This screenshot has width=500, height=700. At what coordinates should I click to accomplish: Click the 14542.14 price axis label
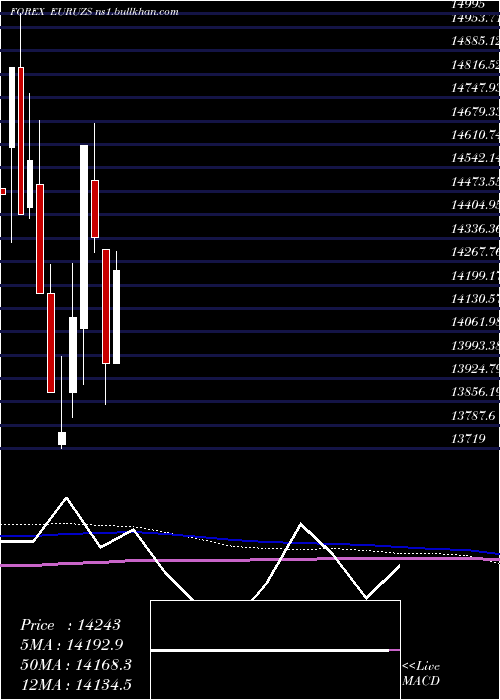(475, 159)
